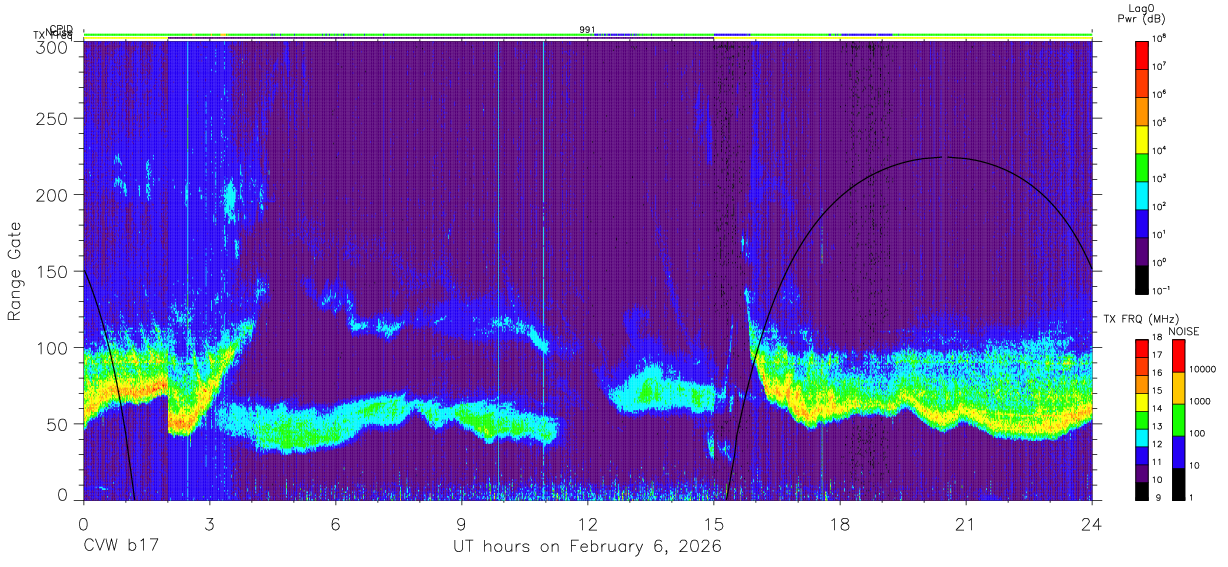Click the '250' range gate tick label
Image resolution: width=1228 pixels, height=567 pixels.
click(x=52, y=119)
